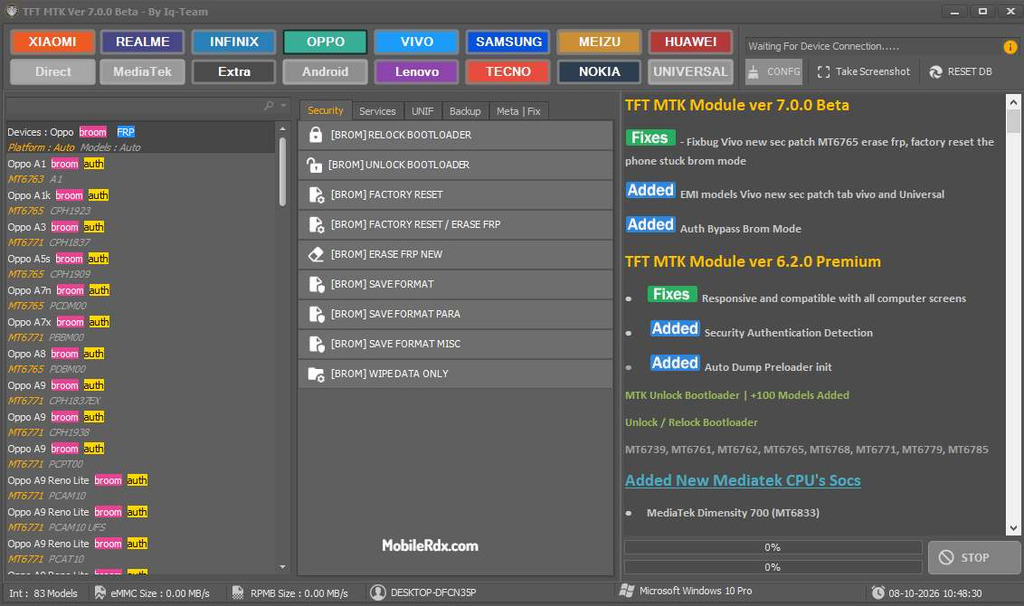Select Oppo A3 CPH1837 device entry
This screenshot has width=1024, height=606.
[x=140, y=234]
